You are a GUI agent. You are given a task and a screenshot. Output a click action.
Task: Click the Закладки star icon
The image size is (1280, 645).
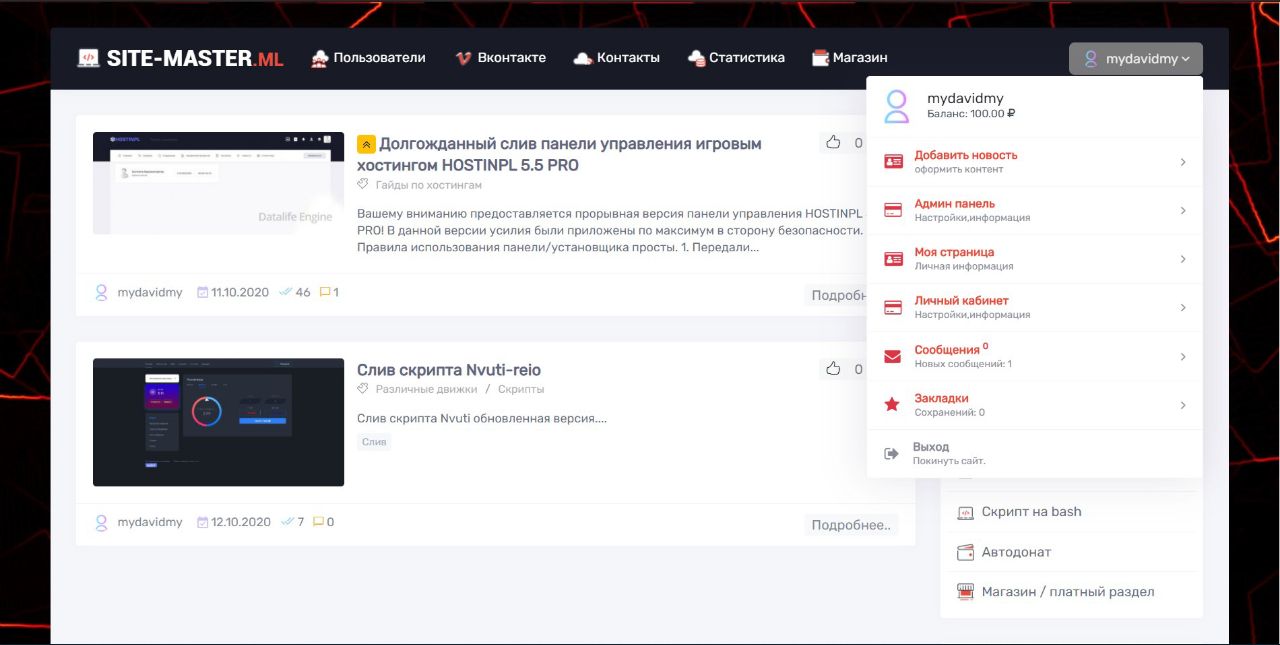(x=893, y=405)
